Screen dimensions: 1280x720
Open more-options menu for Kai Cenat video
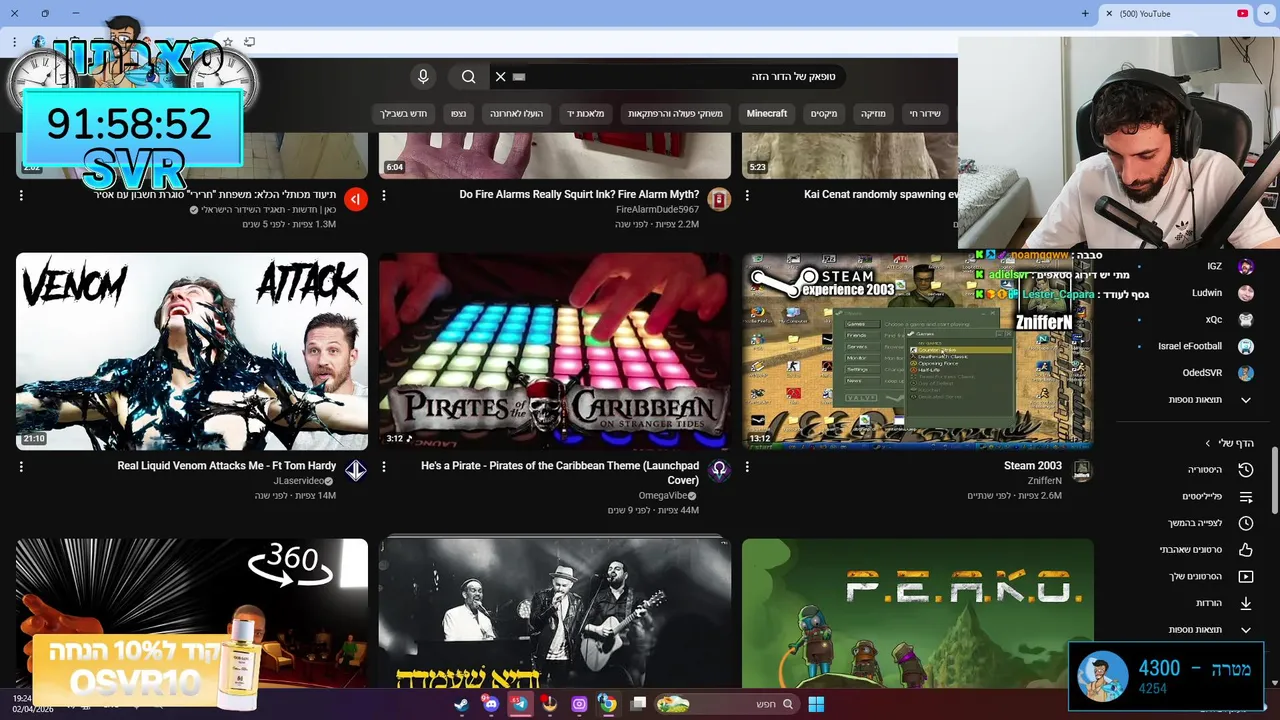[x=747, y=196]
